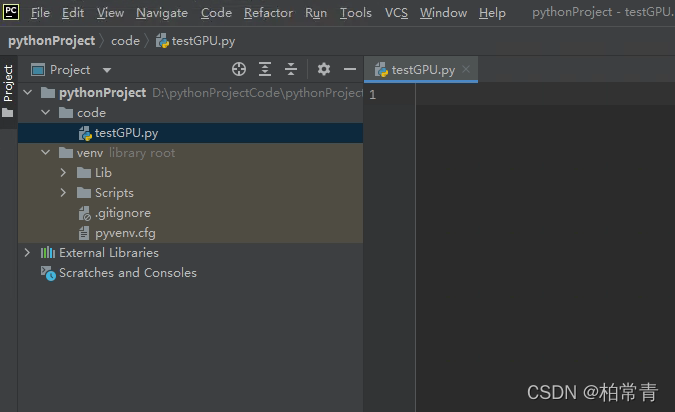The image size is (675, 412).
Task: Open the Run menu
Action: click(316, 13)
